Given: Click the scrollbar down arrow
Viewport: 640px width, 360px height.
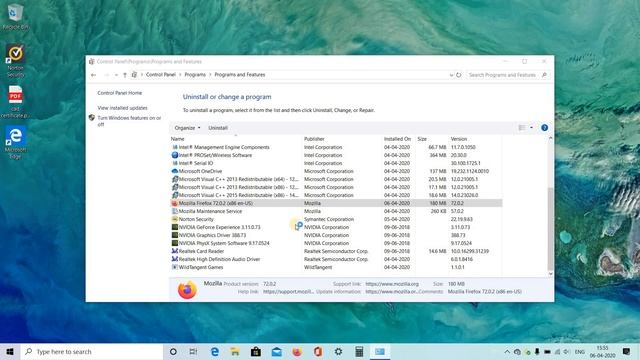Looking at the screenshot, I should [x=550, y=274].
